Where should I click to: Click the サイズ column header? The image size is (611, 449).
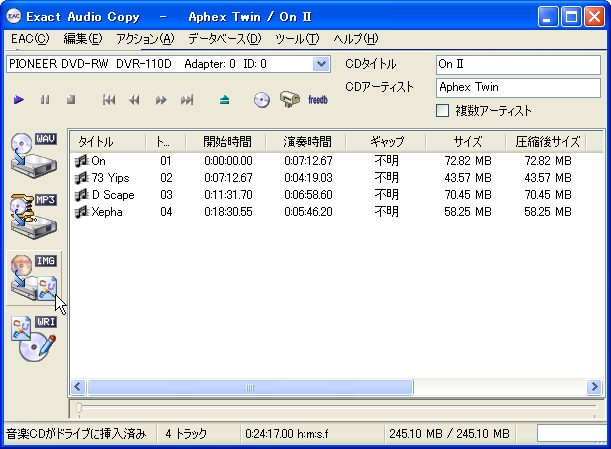(x=466, y=141)
